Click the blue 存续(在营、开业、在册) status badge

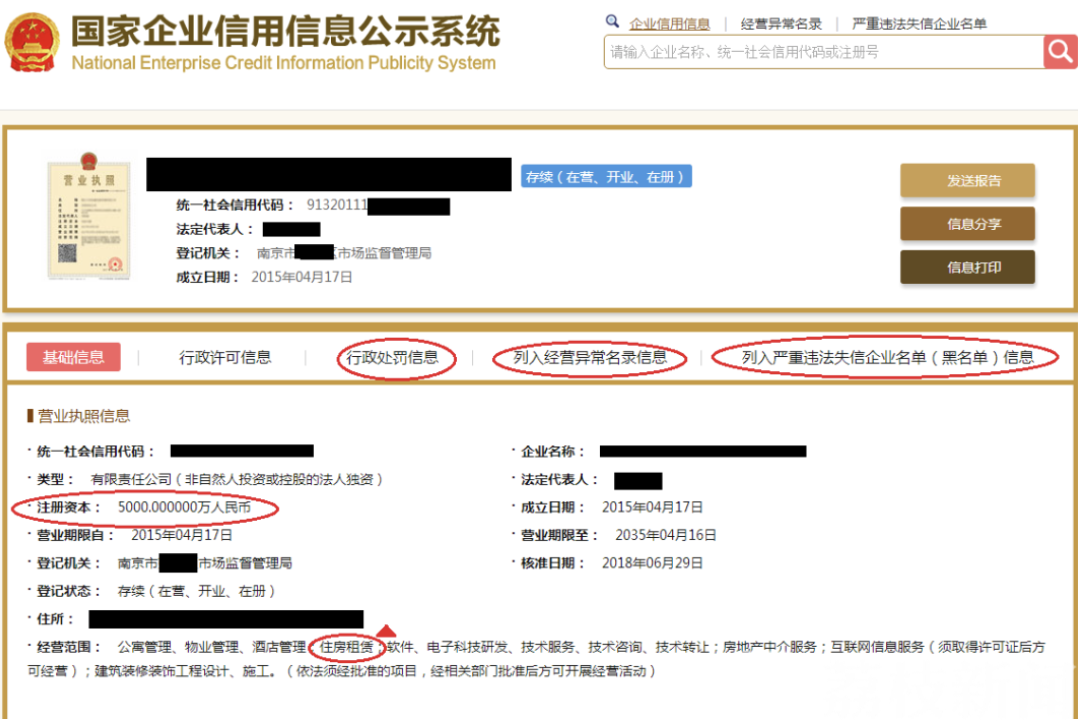point(606,177)
